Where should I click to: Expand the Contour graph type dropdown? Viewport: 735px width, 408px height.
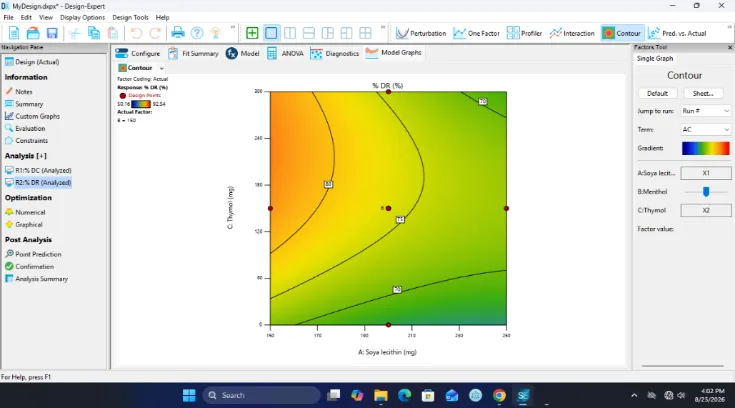point(162,68)
